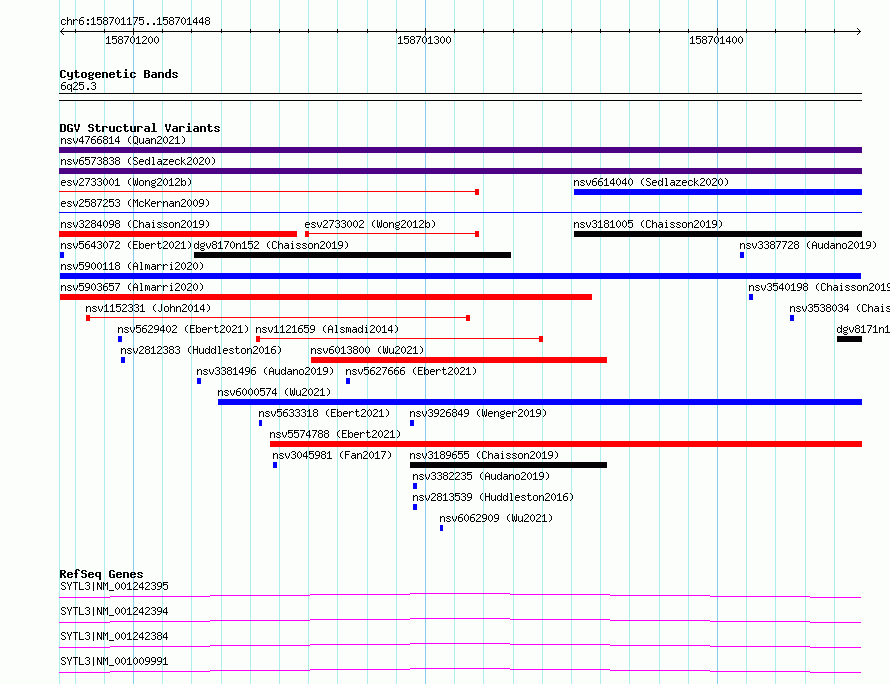This screenshot has width=890, height=684.
Task: Click nsv5900118 (Almarri2020) label
Action: [132, 266]
